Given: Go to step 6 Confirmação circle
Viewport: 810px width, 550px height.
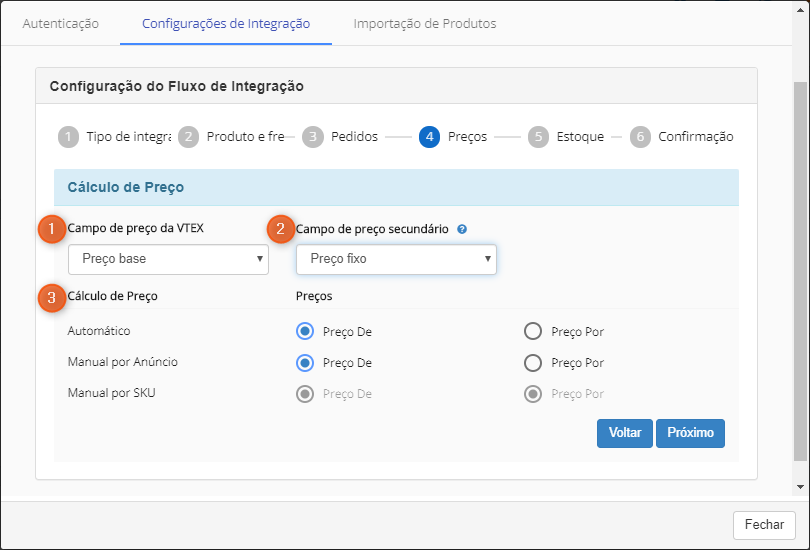Looking at the screenshot, I should point(640,137).
